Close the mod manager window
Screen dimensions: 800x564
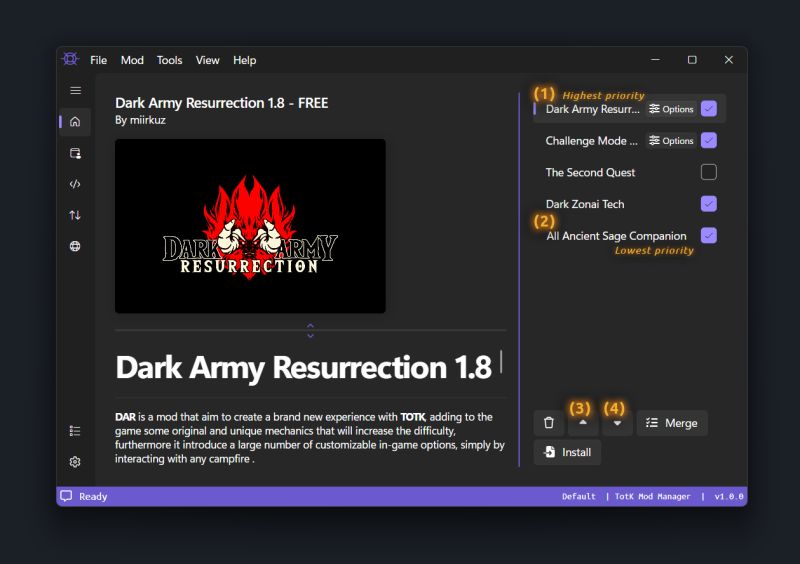pos(729,60)
